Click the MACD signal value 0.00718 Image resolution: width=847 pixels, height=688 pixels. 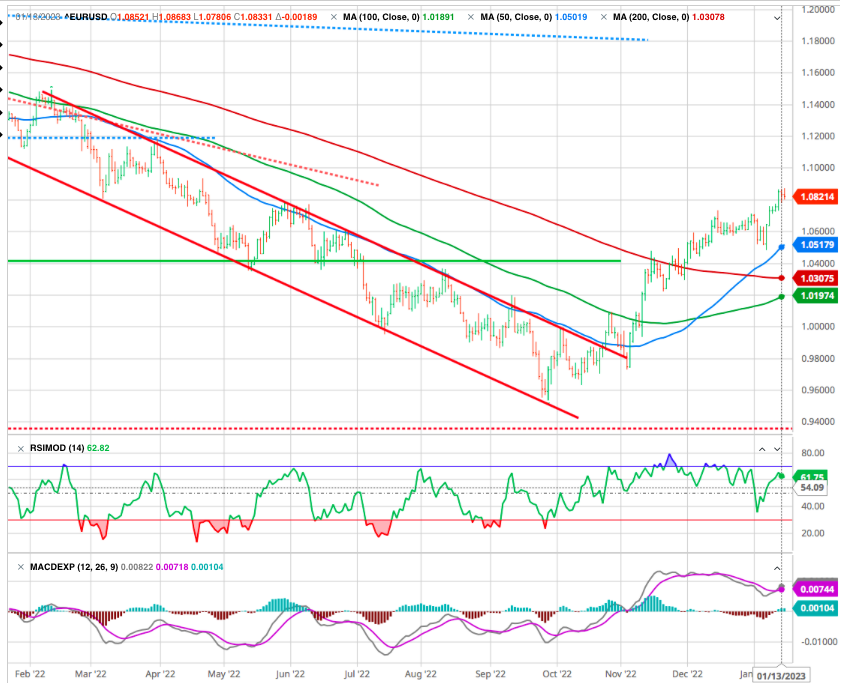point(172,567)
